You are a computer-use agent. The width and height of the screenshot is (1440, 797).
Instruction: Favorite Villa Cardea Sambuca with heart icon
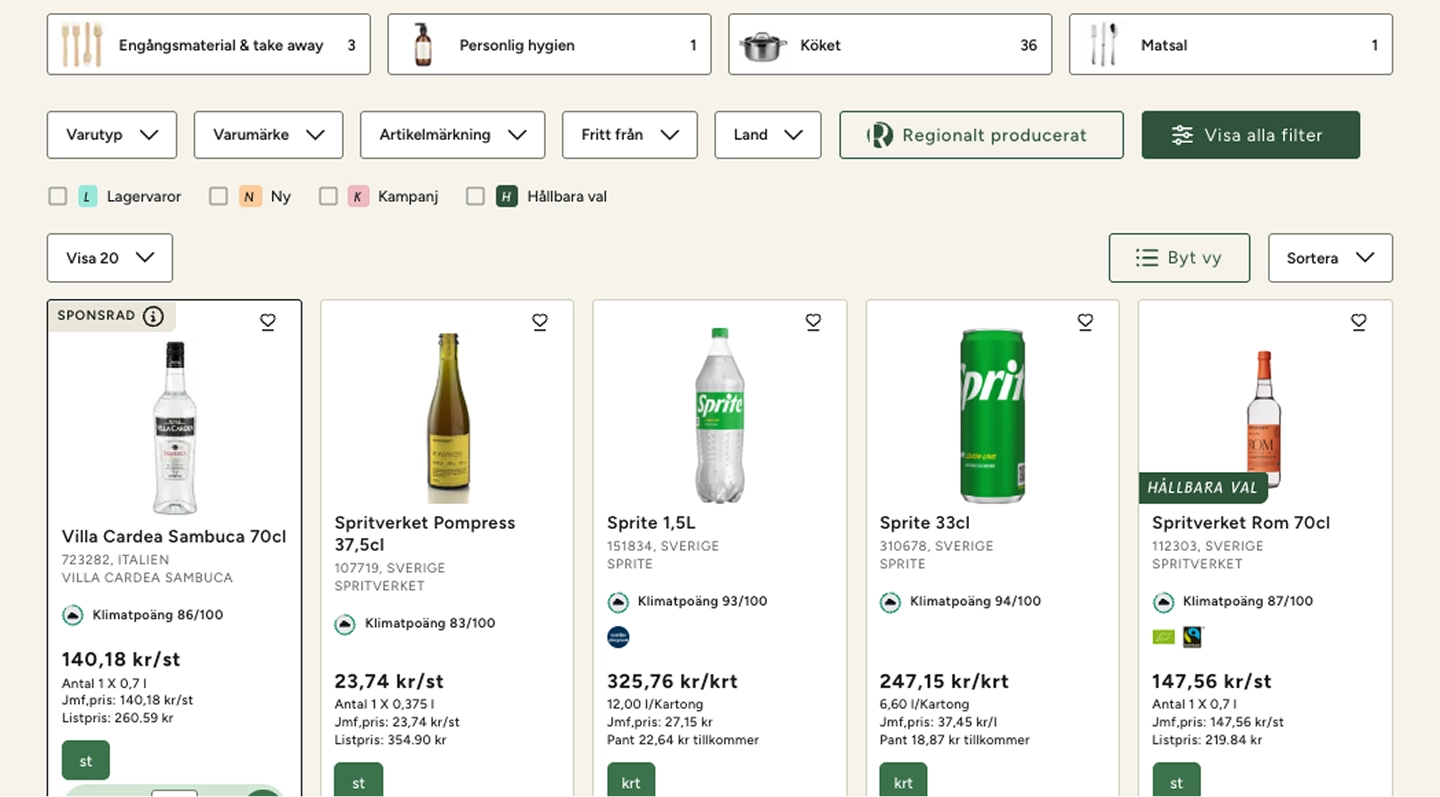pos(267,322)
